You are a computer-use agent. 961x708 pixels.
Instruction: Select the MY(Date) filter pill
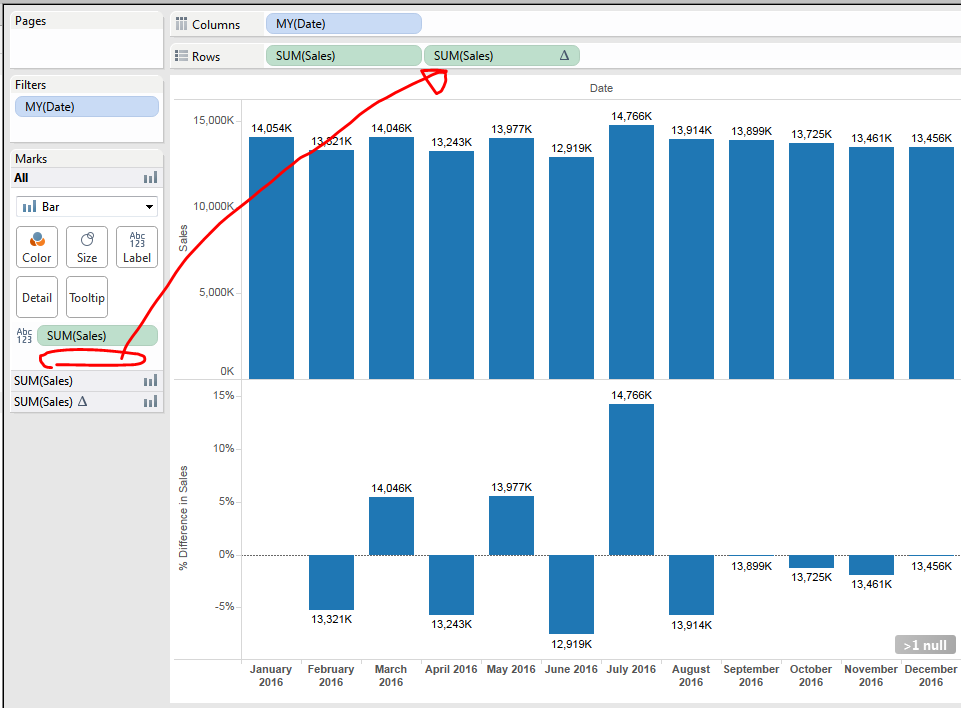[86, 107]
